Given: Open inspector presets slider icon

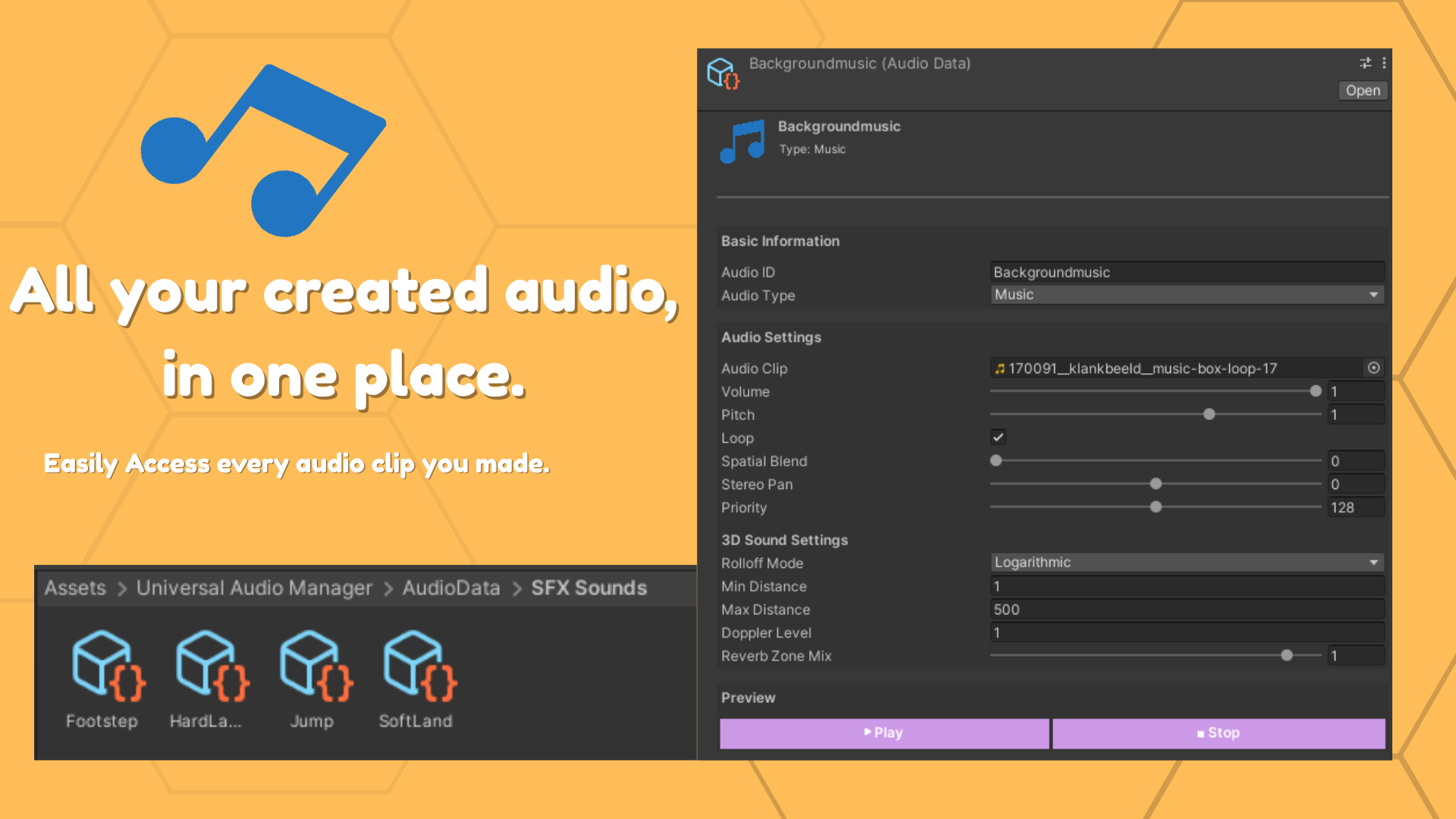Looking at the screenshot, I should click(x=1365, y=63).
